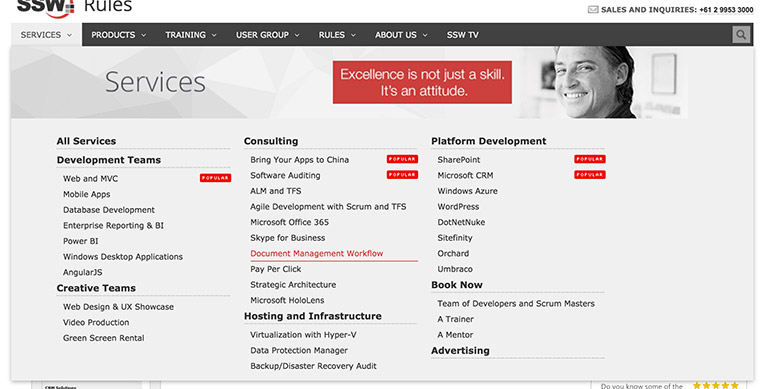Open Document Management Workflow link

pyautogui.click(x=317, y=253)
